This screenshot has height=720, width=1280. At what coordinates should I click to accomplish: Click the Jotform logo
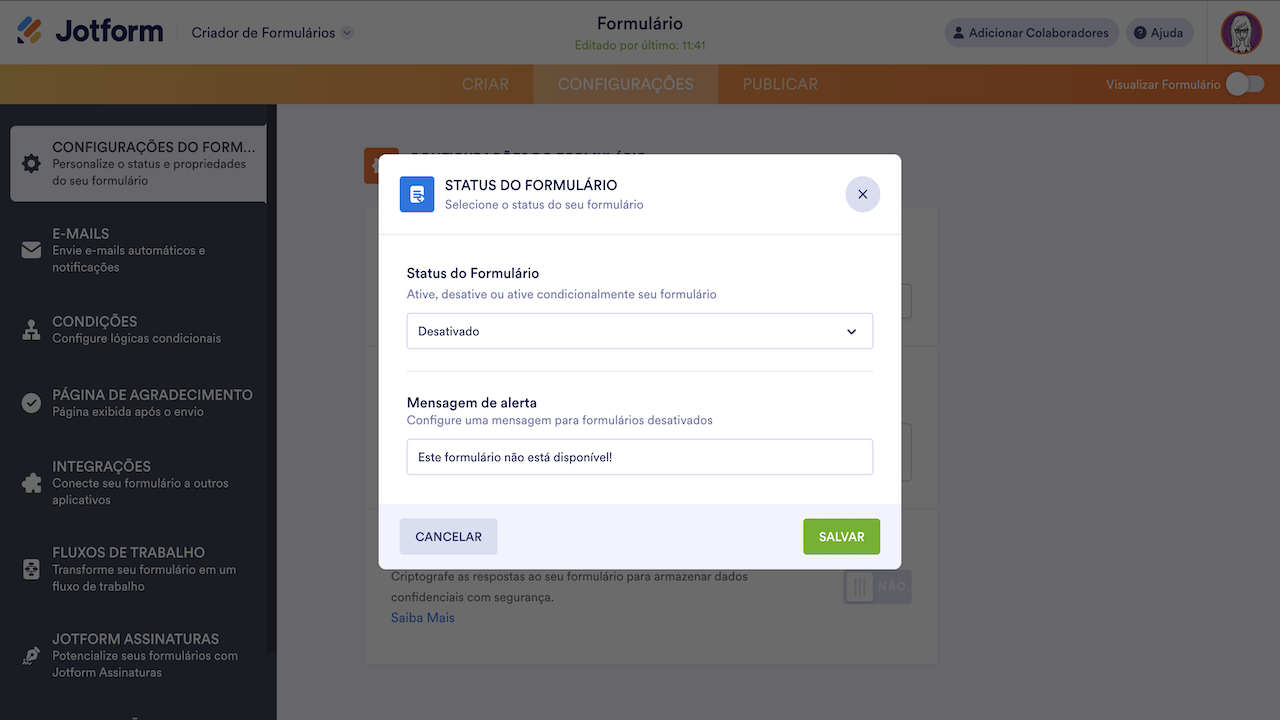click(90, 31)
